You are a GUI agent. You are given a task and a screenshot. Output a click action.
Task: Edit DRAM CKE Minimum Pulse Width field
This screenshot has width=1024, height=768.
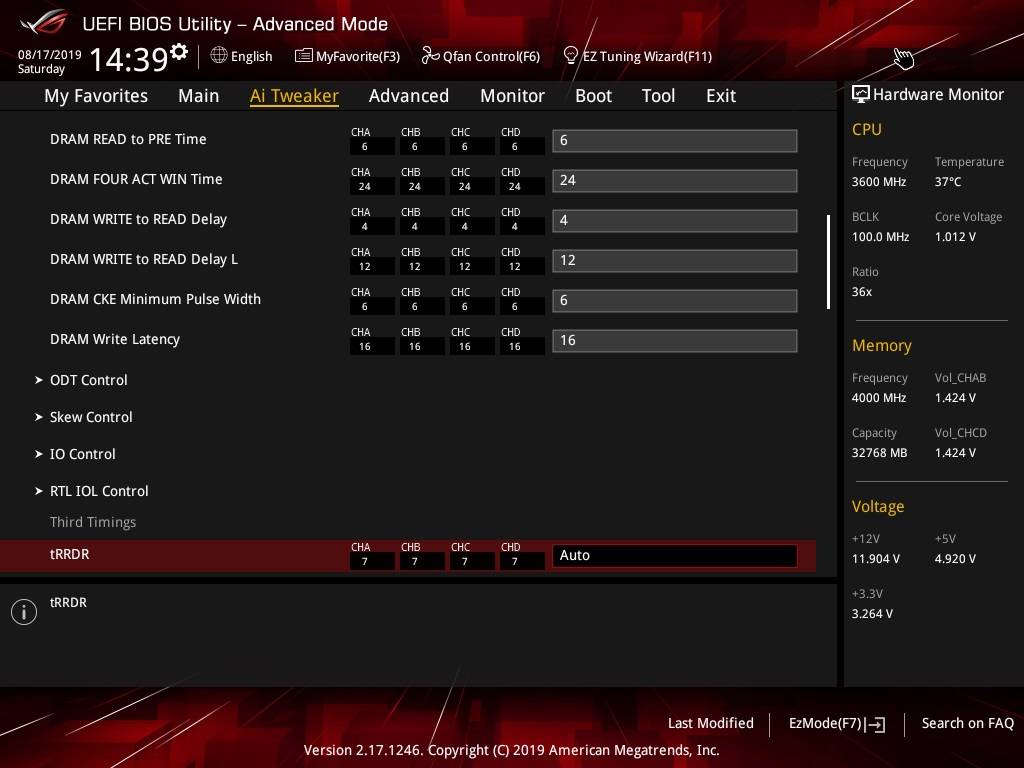pos(675,300)
